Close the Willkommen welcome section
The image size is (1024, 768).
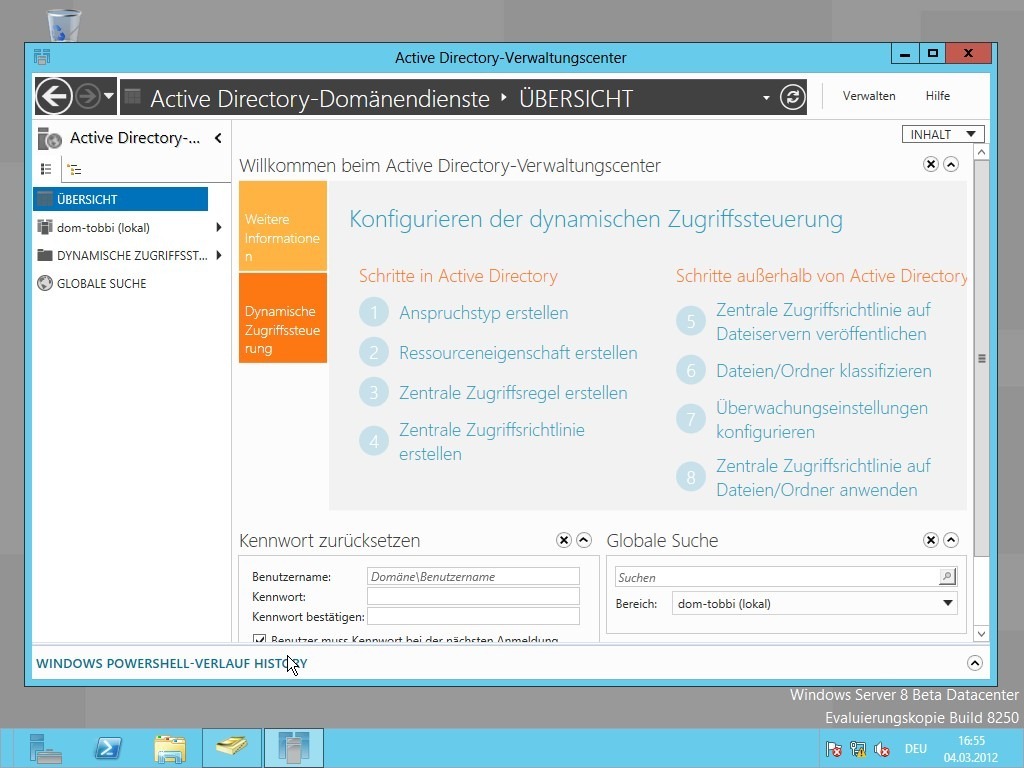point(931,165)
